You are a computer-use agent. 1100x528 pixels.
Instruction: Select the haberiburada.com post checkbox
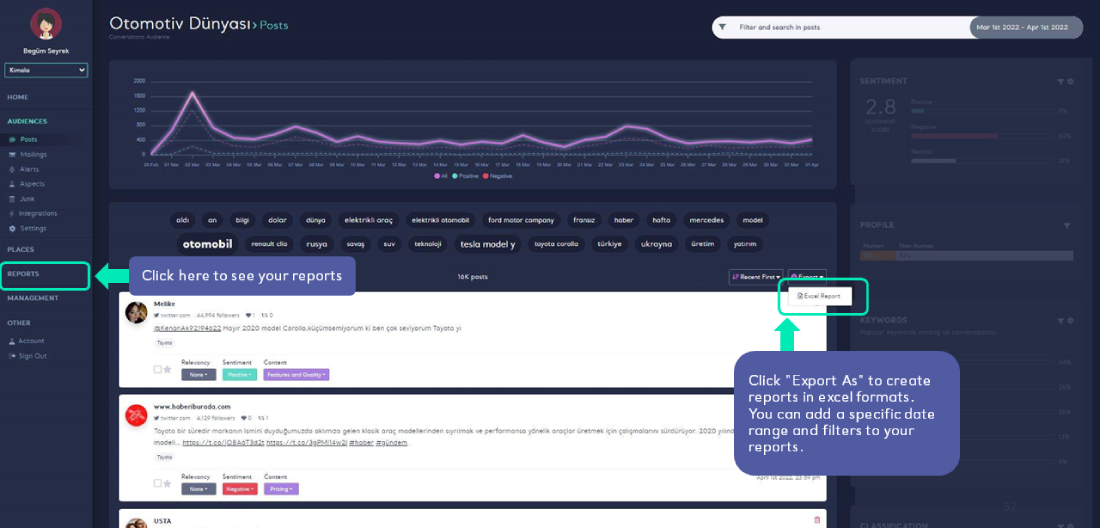pyautogui.click(x=157, y=483)
